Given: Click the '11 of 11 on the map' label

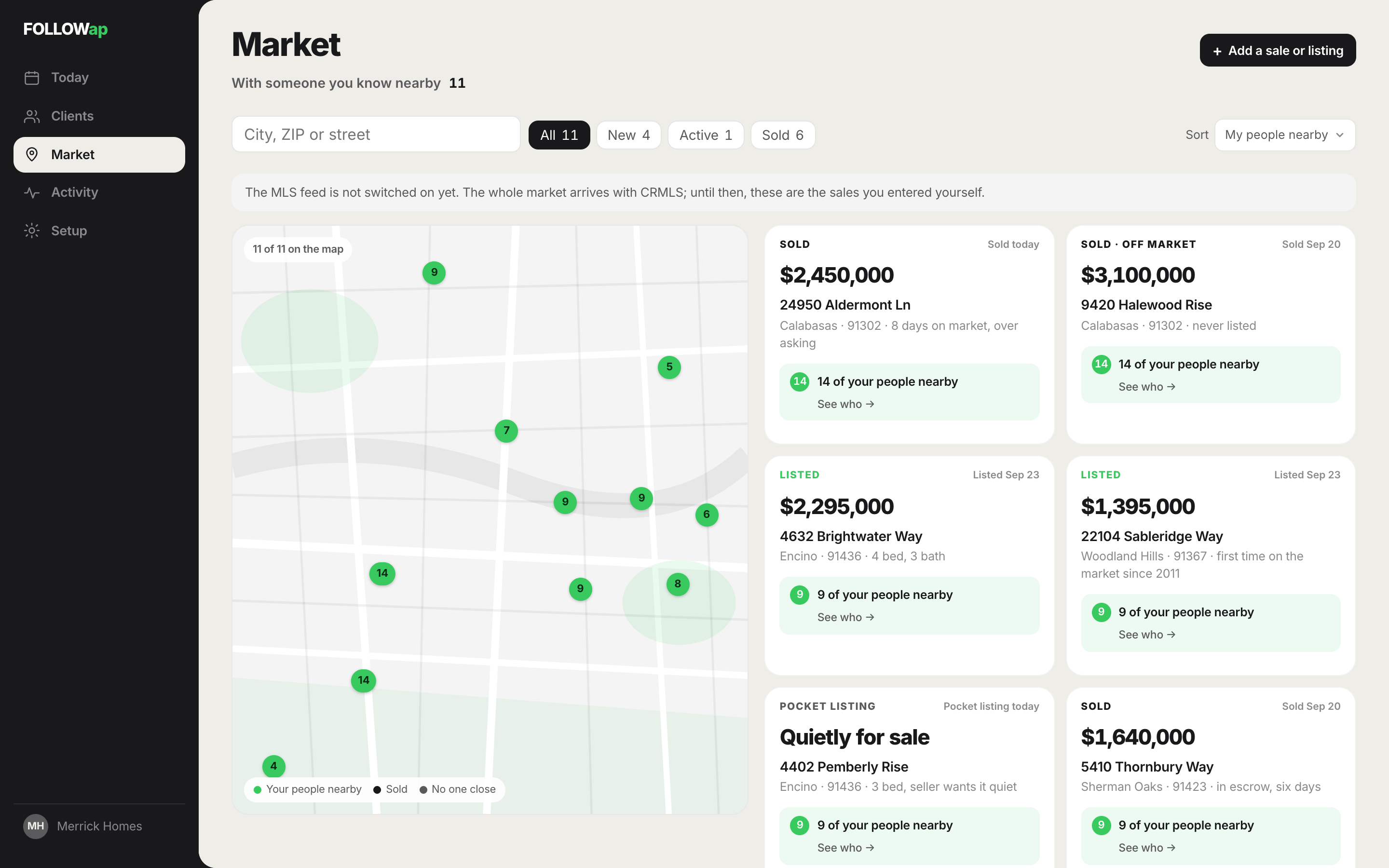Looking at the screenshot, I should [x=298, y=249].
